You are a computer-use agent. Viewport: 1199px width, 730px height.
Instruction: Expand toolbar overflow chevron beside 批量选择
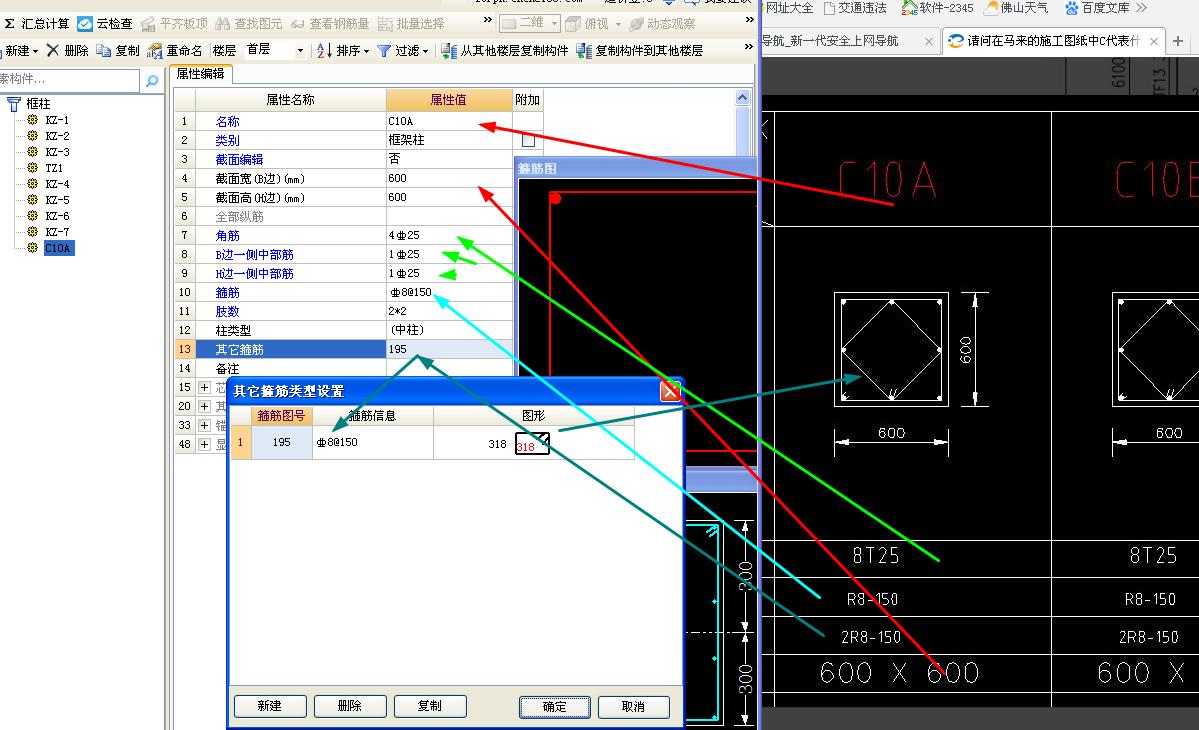coord(488,21)
